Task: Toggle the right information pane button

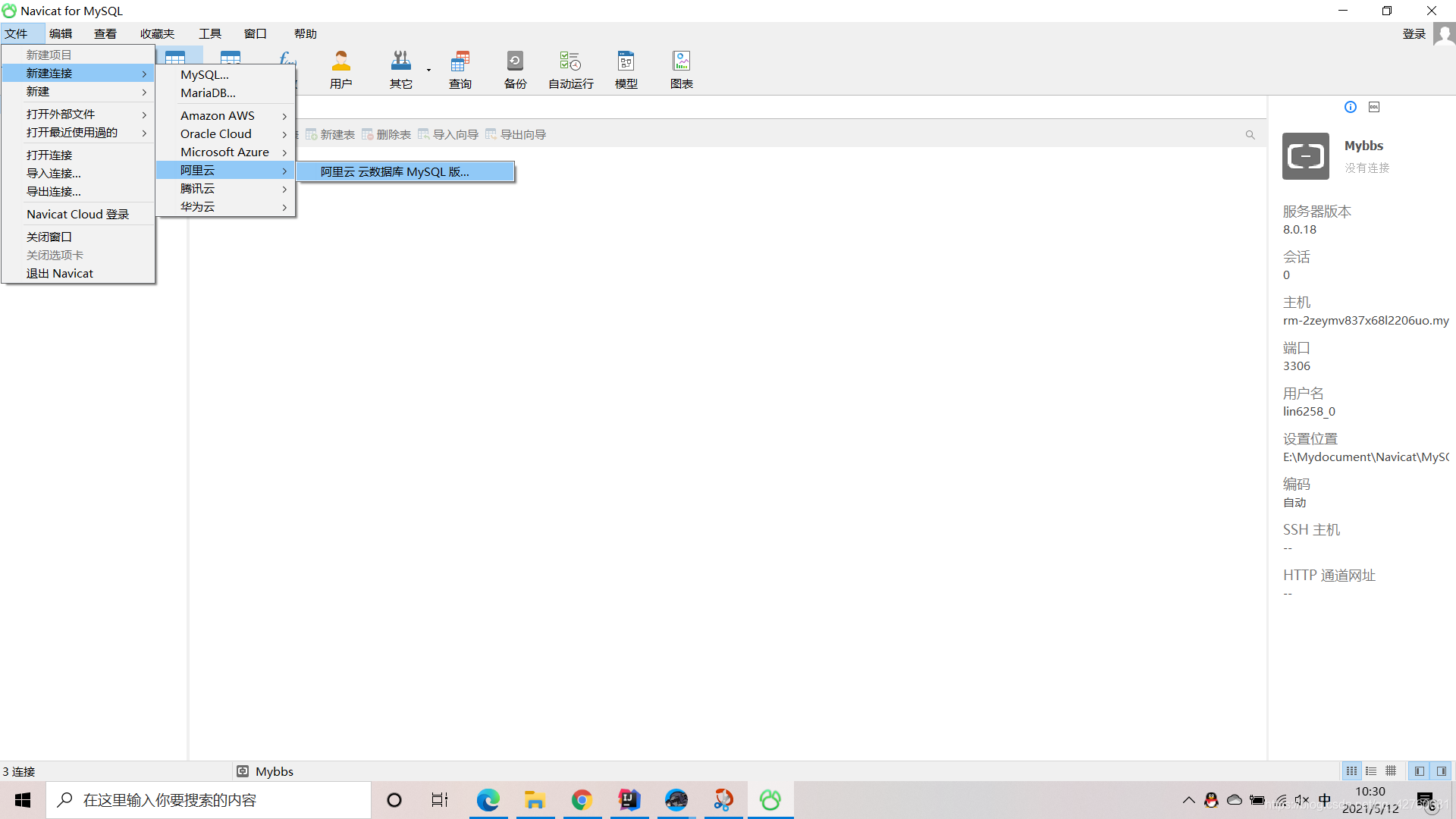Action: coord(1442,771)
